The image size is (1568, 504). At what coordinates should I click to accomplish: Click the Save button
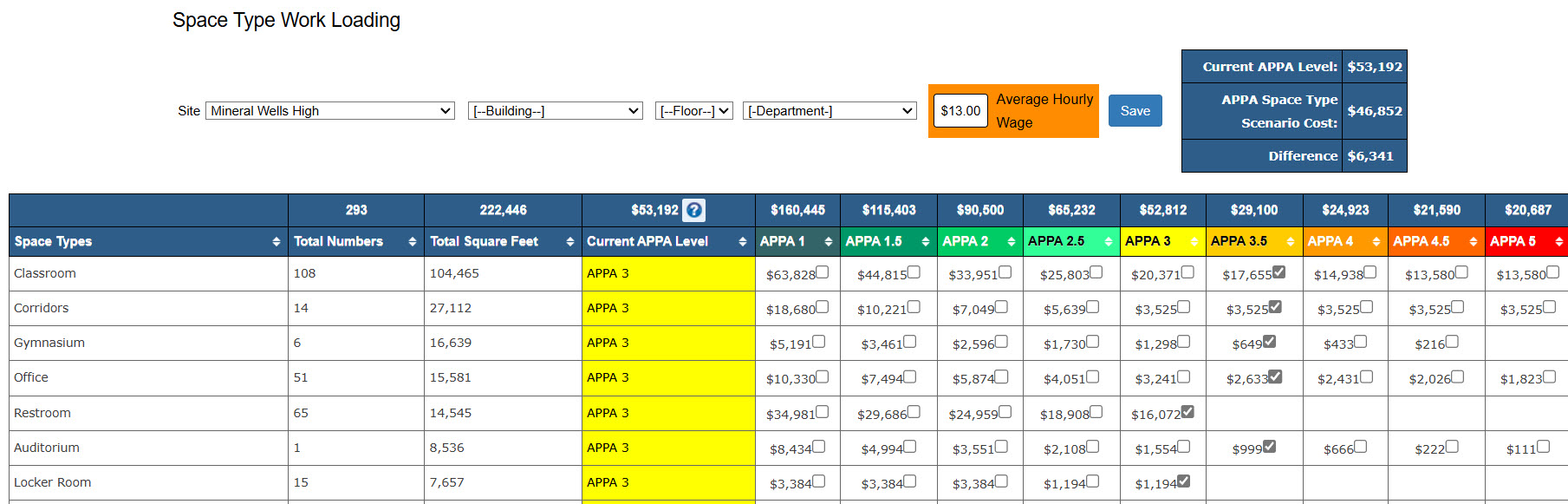[x=1135, y=111]
